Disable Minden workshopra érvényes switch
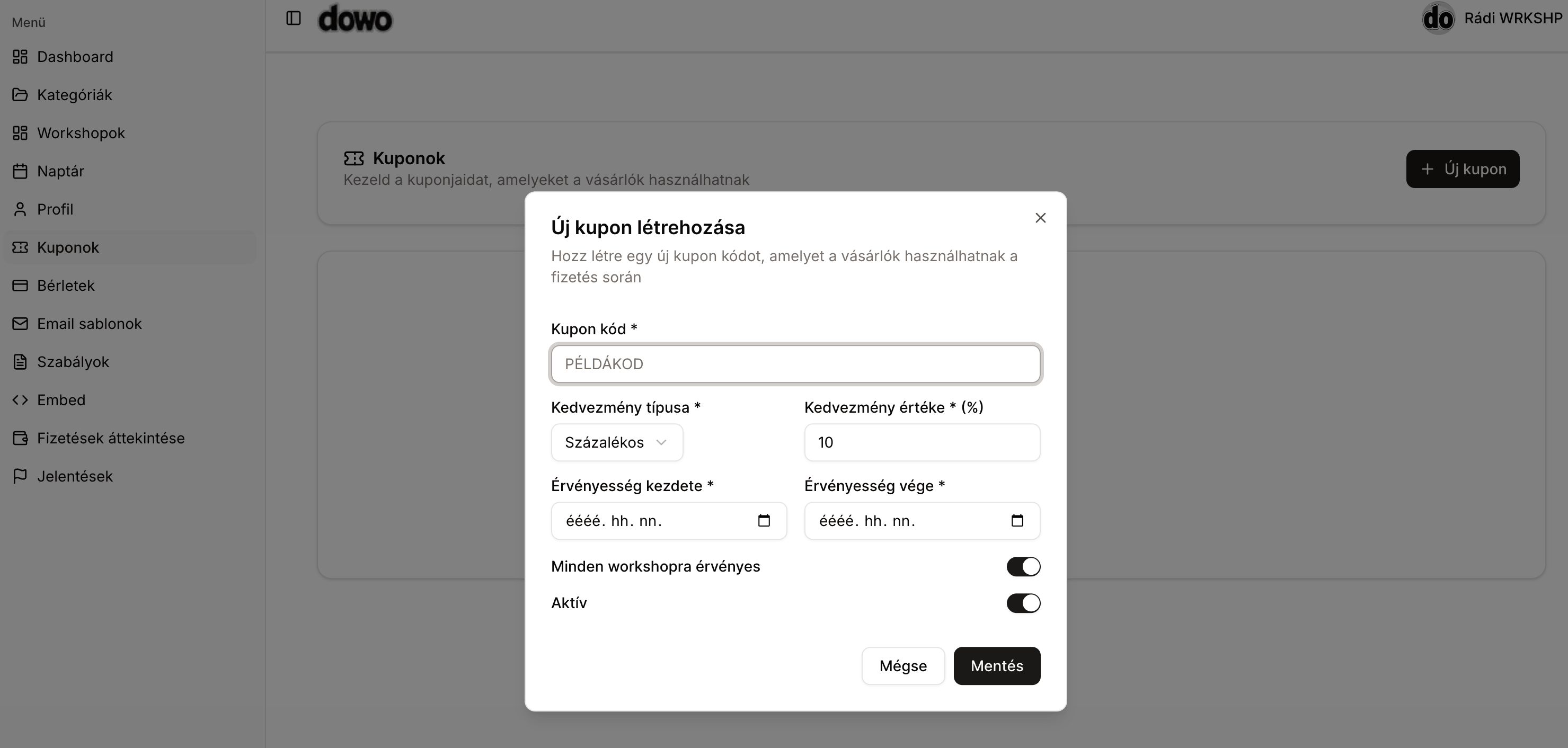This screenshot has height=748, width=1568. (x=1023, y=567)
